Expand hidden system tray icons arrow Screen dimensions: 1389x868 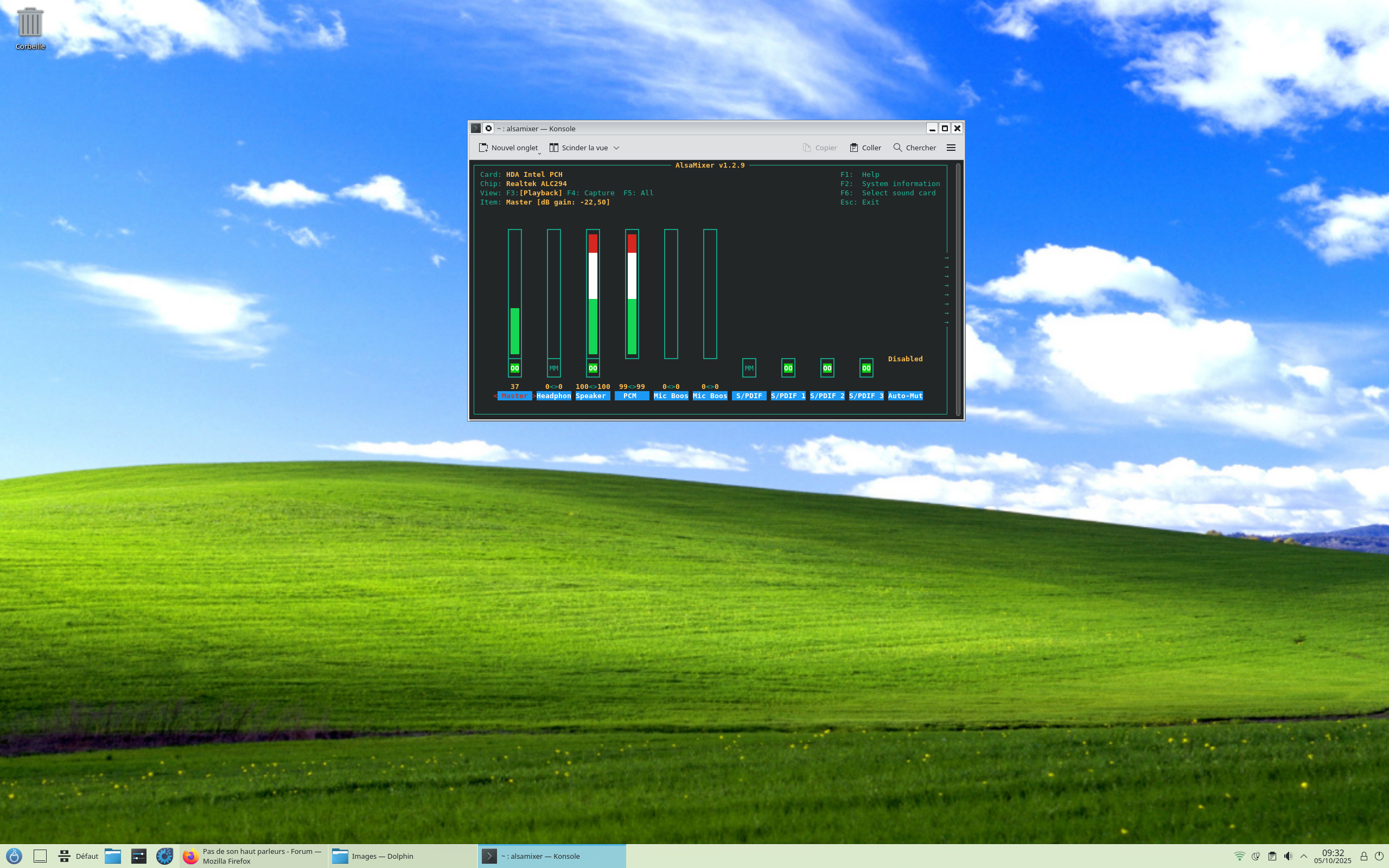click(1303, 856)
